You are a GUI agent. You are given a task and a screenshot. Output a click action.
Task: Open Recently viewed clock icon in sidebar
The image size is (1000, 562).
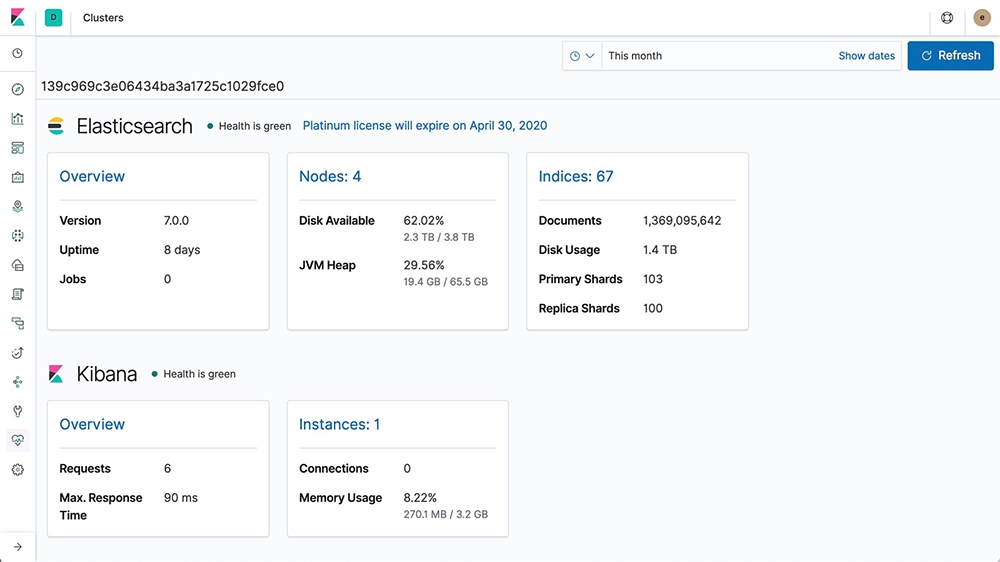[x=18, y=54]
